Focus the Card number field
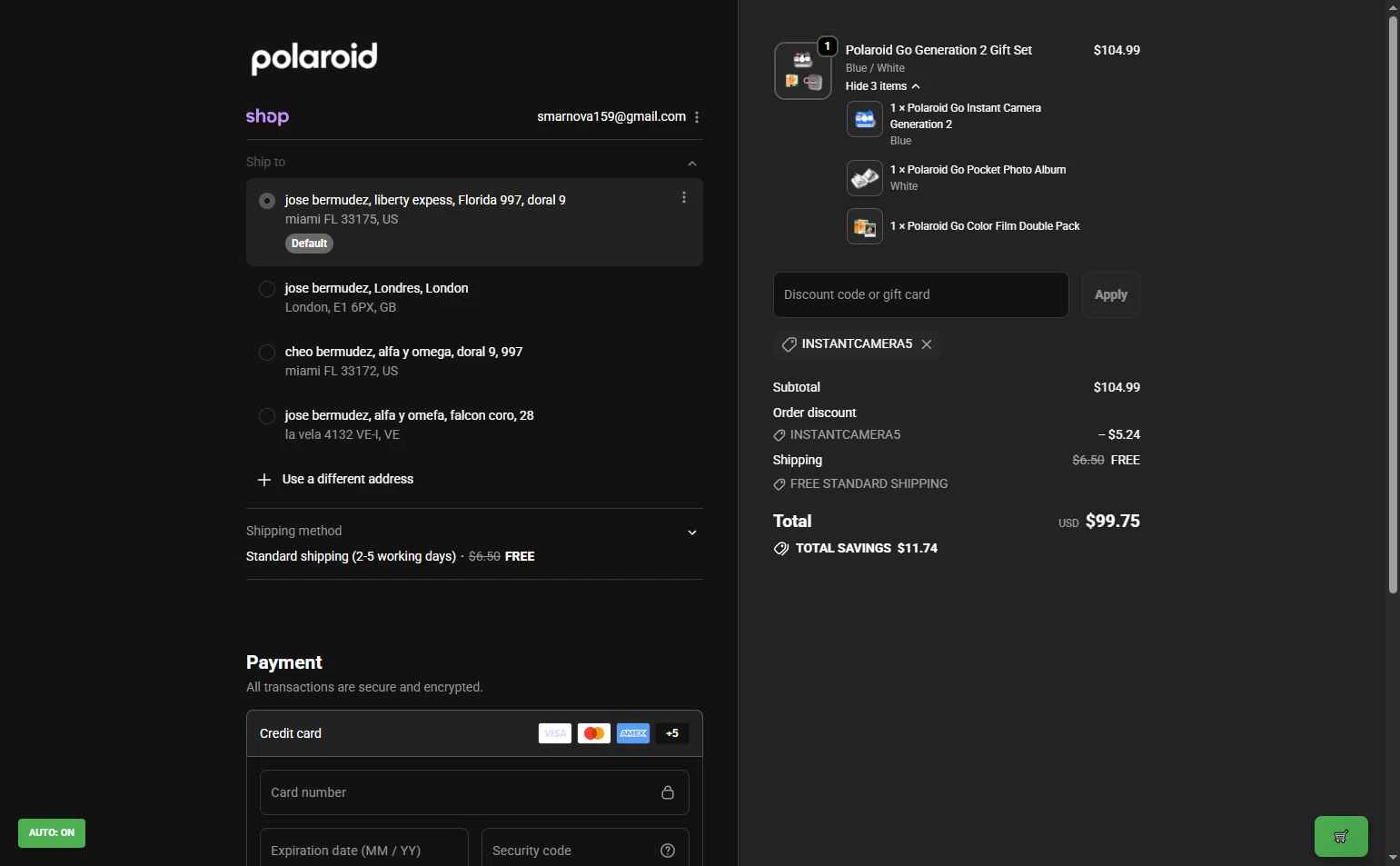Screen dimensions: 1400x866 474,792
